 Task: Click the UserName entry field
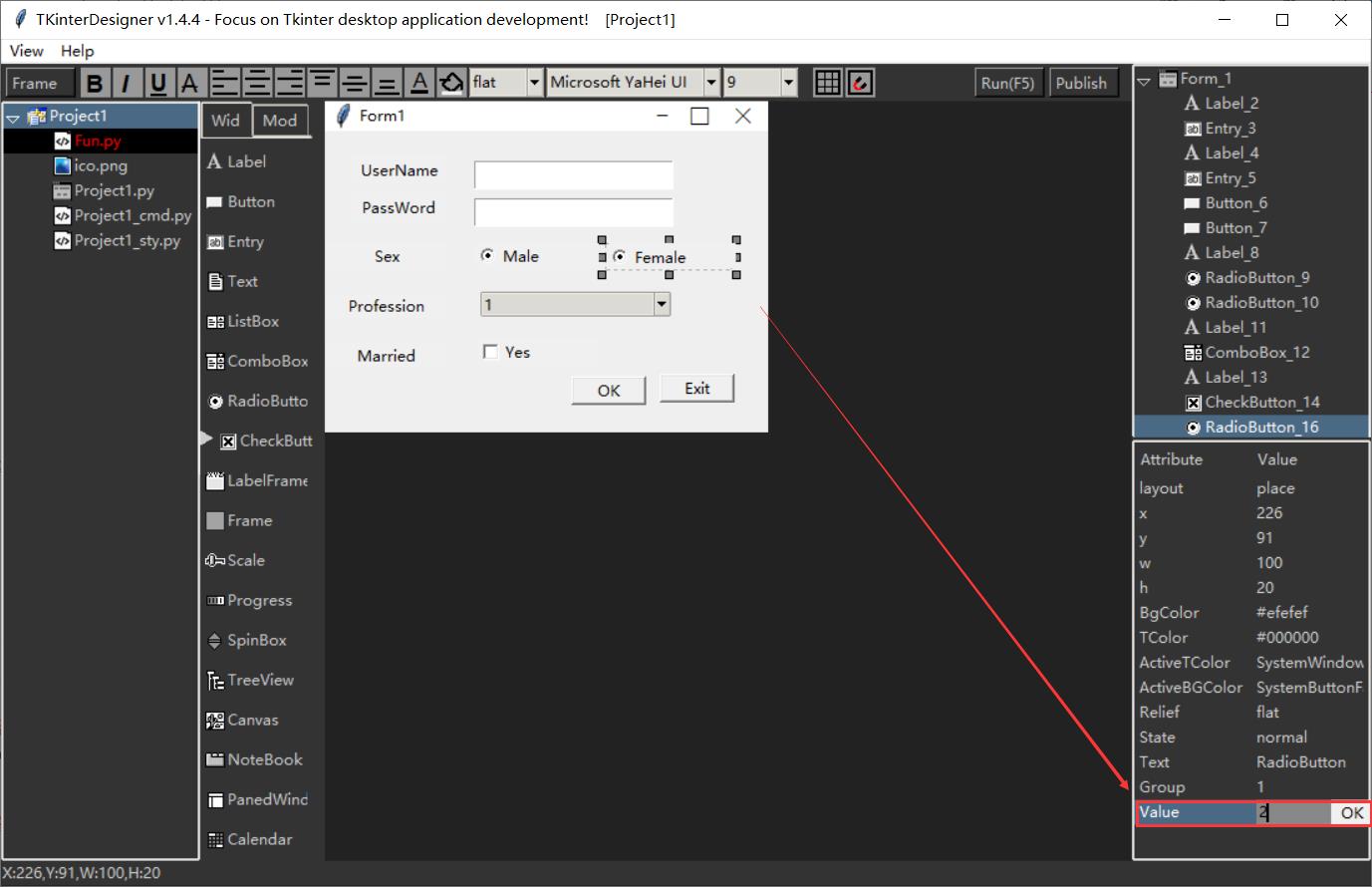coord(574,175)
